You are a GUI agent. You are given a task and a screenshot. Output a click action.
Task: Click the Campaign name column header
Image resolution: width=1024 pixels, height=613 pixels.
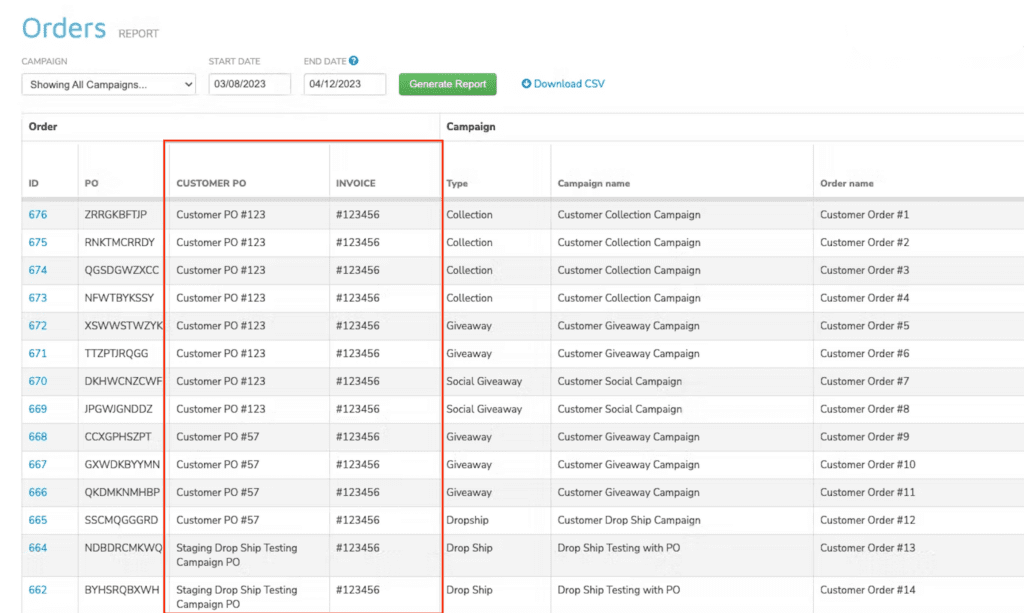pos(593,184)
